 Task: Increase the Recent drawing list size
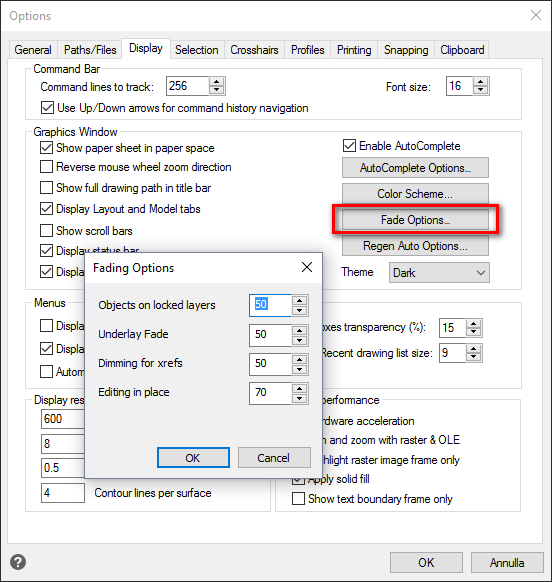pos(473,349)
